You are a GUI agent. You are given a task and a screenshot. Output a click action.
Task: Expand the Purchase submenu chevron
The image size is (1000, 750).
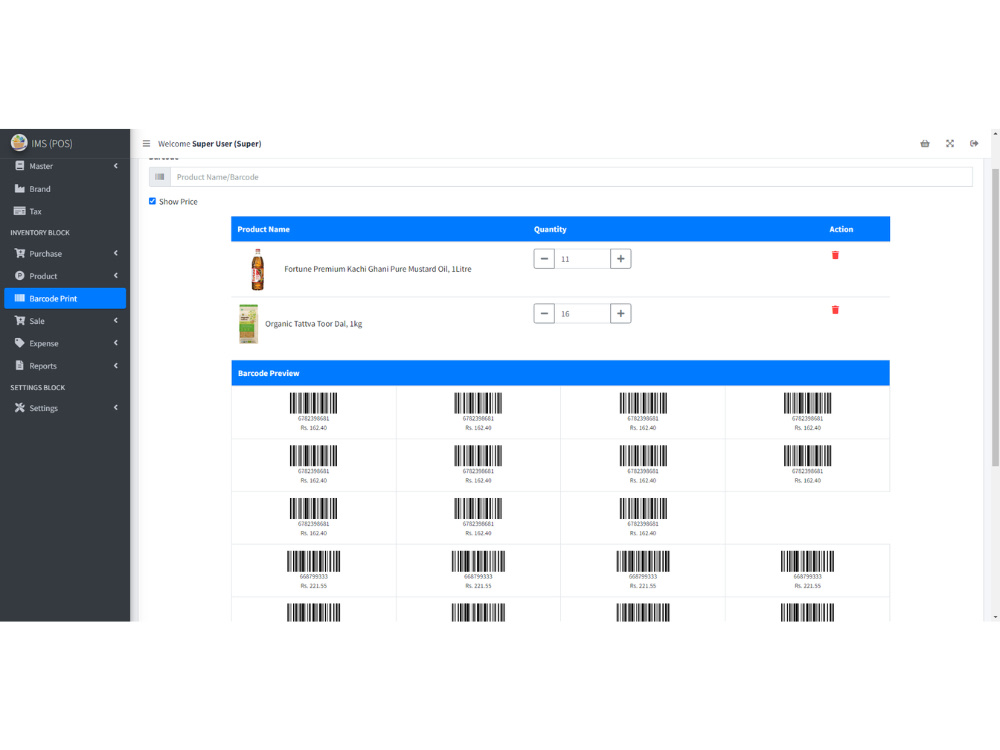pyautogui.click(x=115, y=253)
